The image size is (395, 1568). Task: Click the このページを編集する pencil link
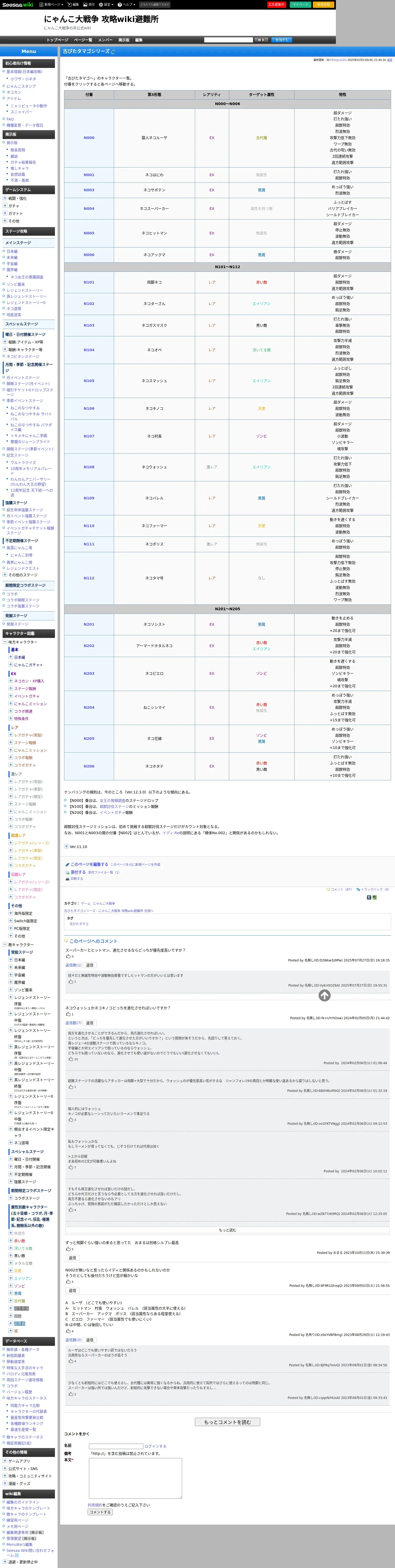point(87,864)
